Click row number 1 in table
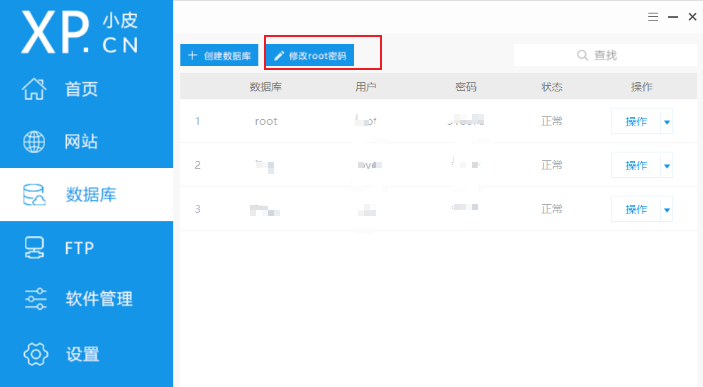703x387 pixels. click(x=197, y=121)
